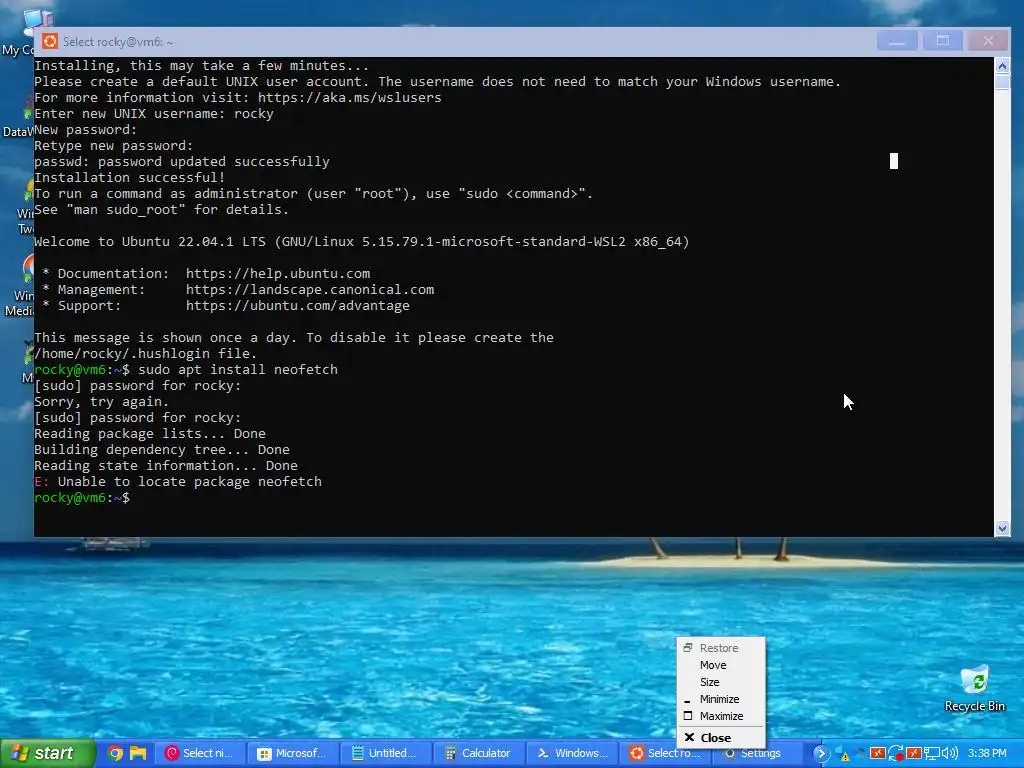Switch to the Microsof... taskbar window
The width and height of the screenshot is (1024, 768).
point(292,754)
